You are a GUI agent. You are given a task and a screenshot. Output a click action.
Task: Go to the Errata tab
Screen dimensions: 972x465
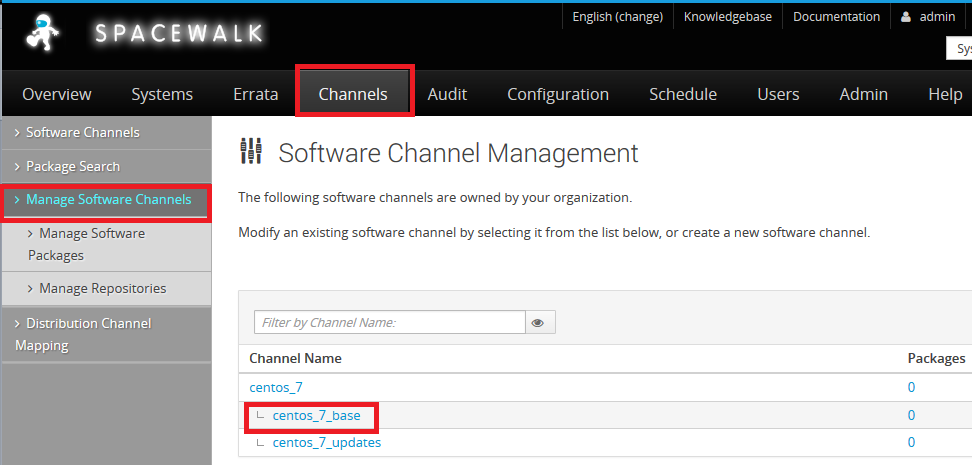pos(255,94)
